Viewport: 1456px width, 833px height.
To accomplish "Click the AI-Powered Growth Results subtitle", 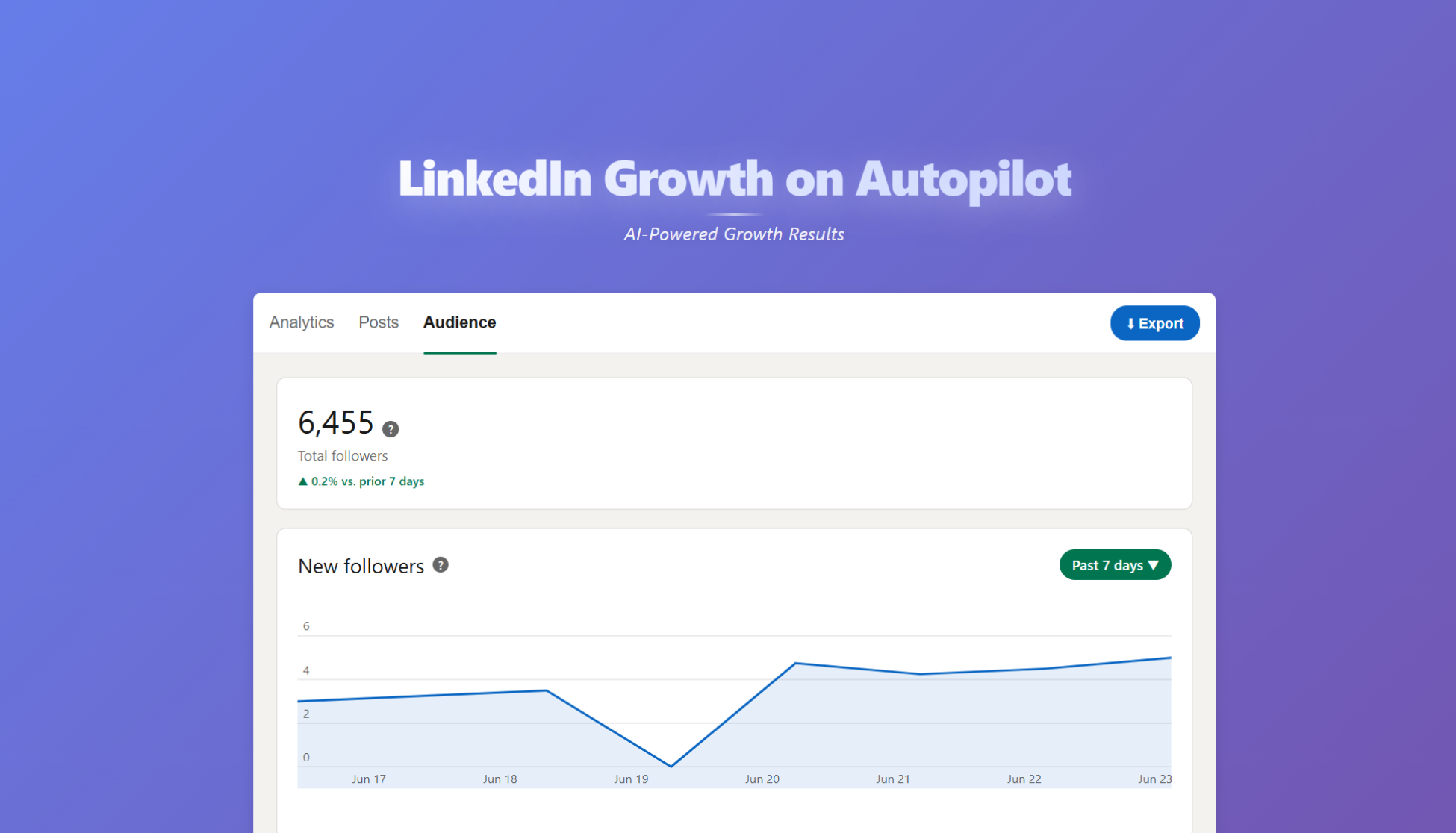I will pyautogui.click(x=734, y=234).
